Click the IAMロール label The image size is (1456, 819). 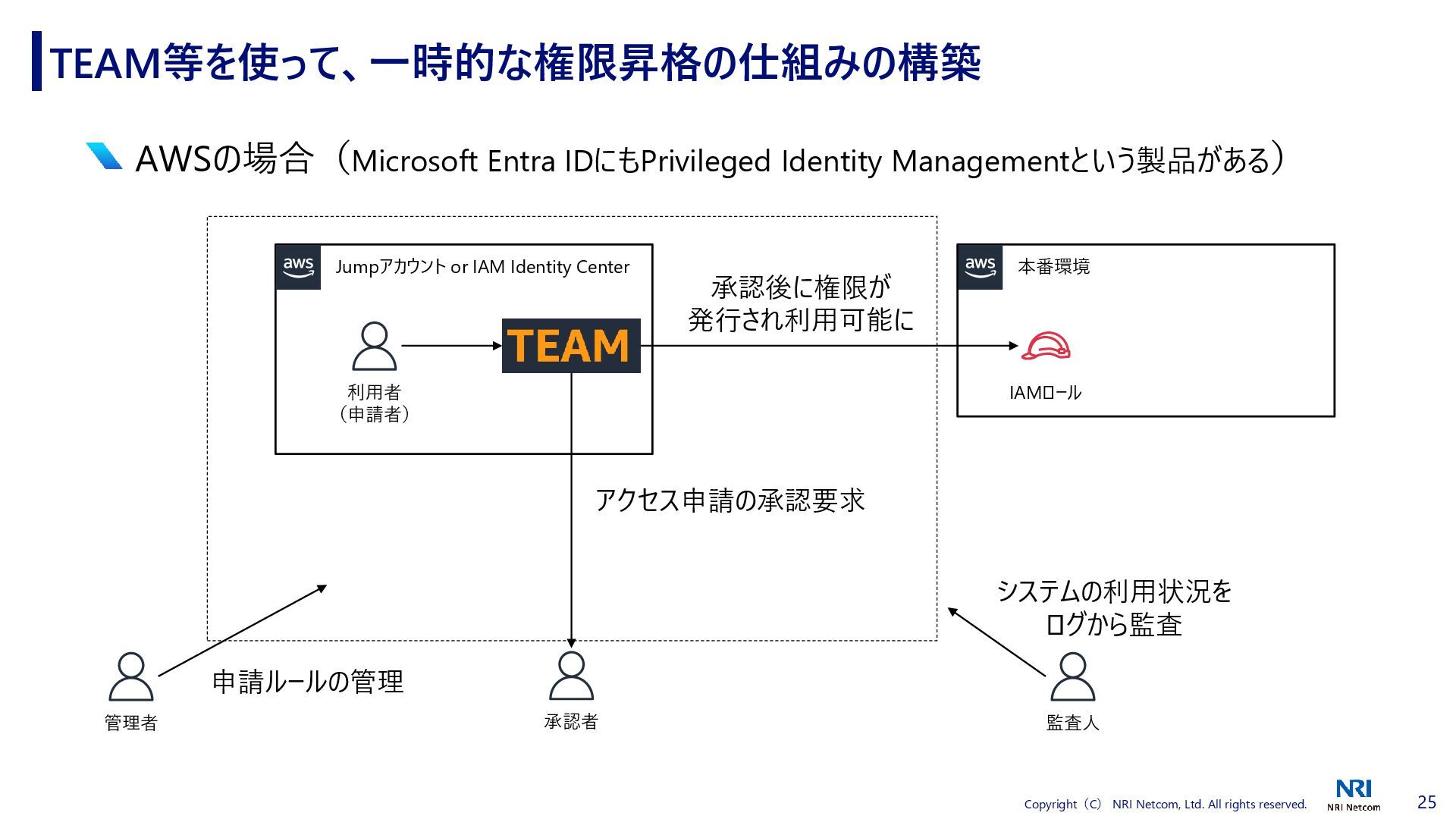[x=1045, y=393]
